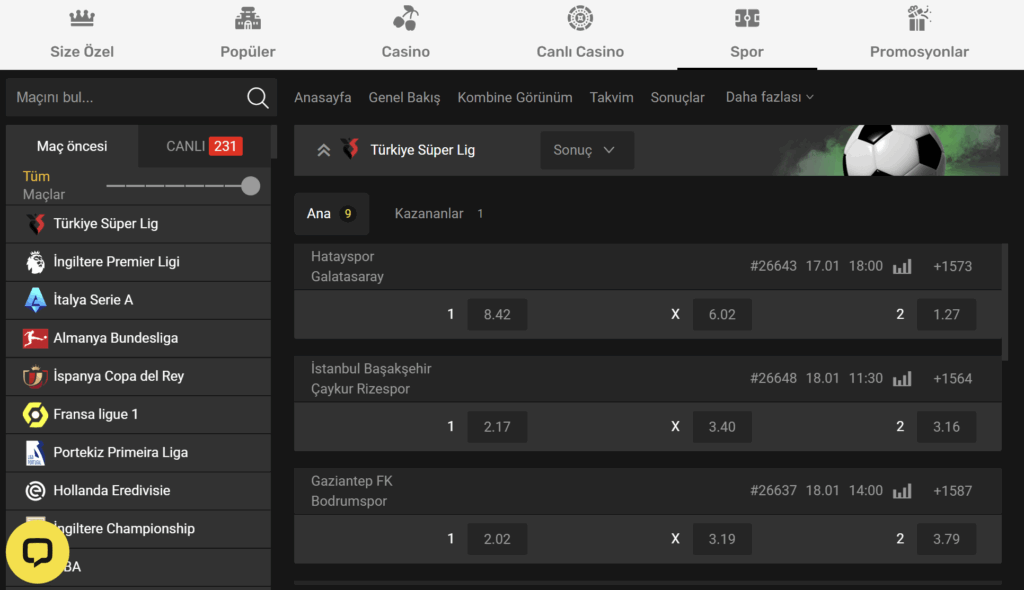Screen dimensions: 1024x590
Task: Click the İspanya Copa del Rey logo
Action: click(35, 376)
